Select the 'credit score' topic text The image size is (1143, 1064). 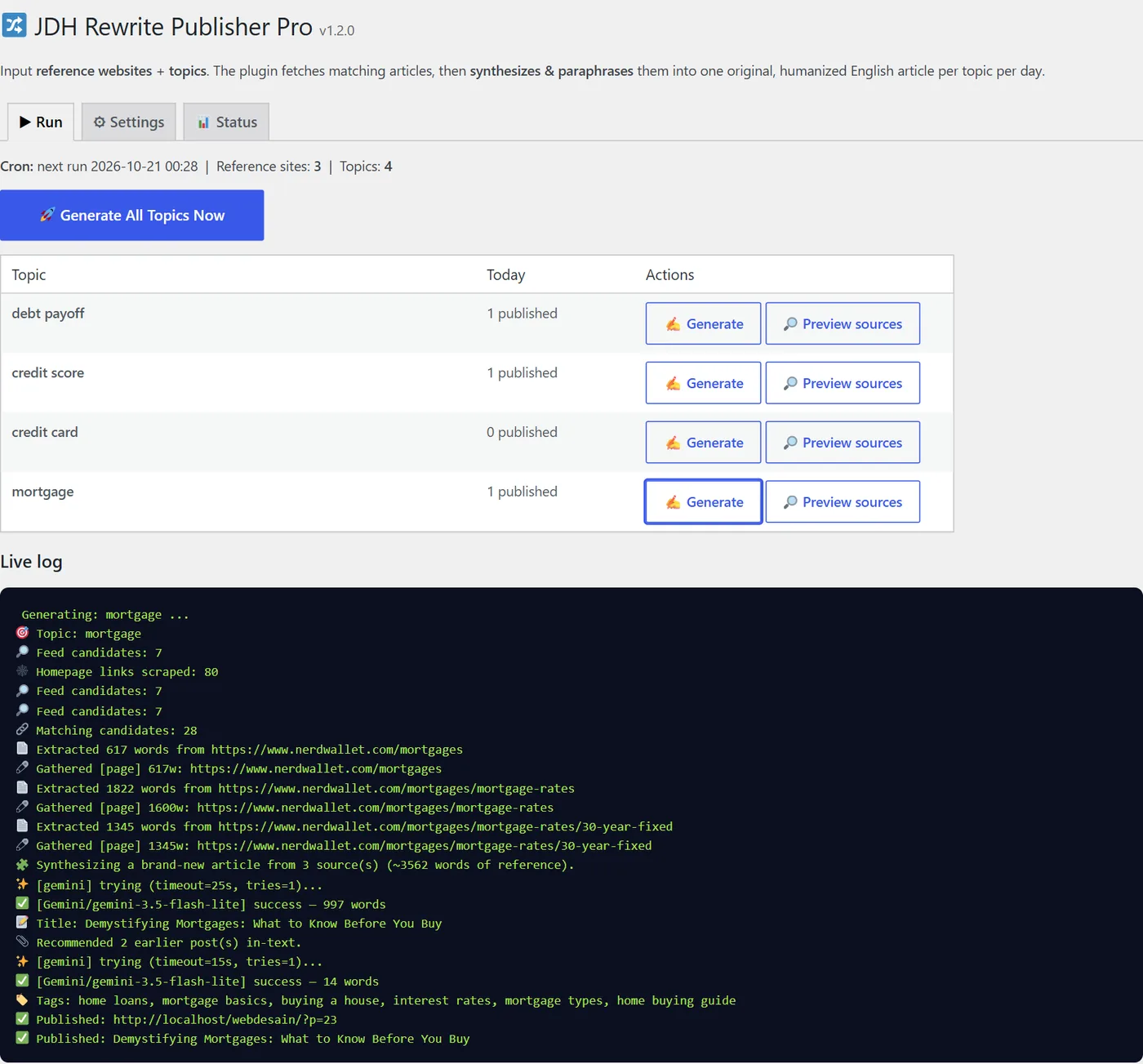click(x=48, y=372)
